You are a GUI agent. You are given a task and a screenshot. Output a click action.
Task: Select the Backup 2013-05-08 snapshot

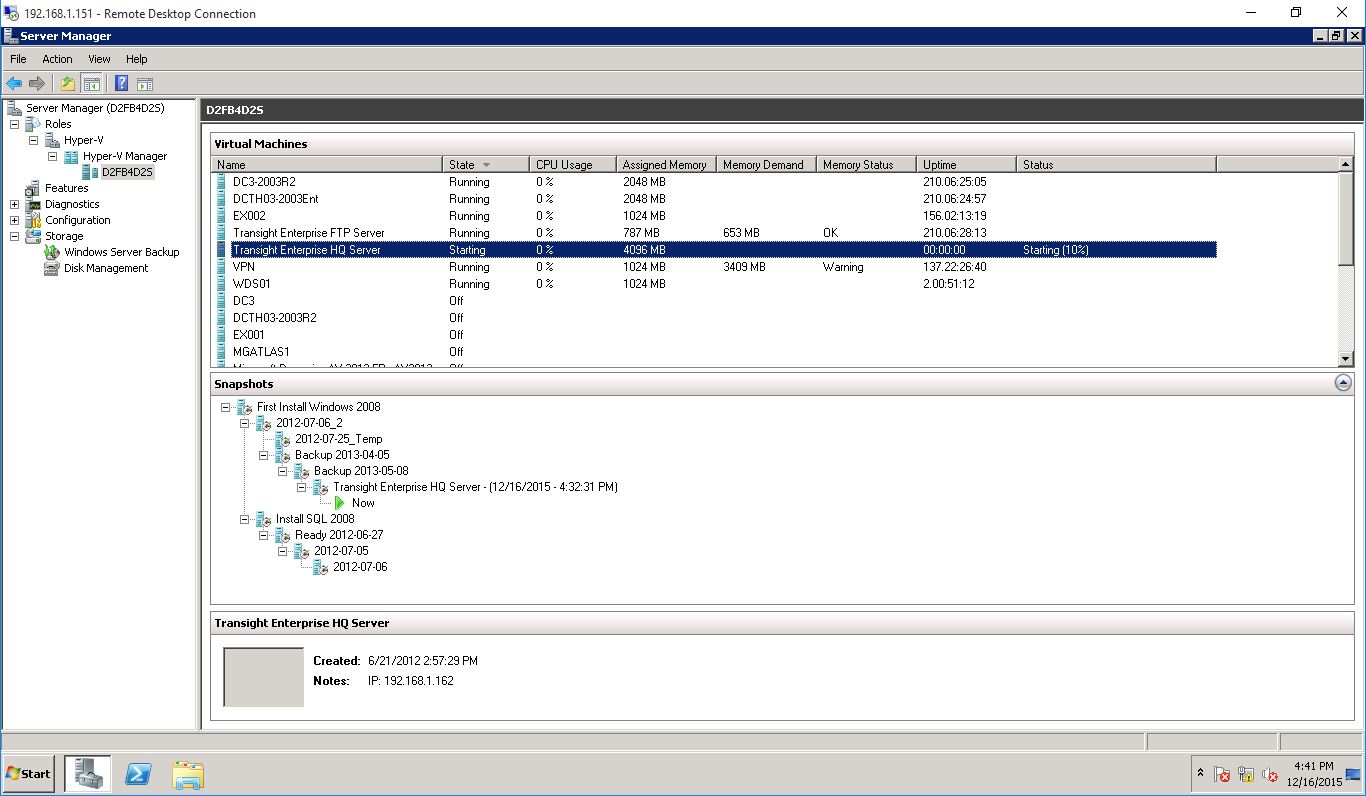[x=361, y=471]
